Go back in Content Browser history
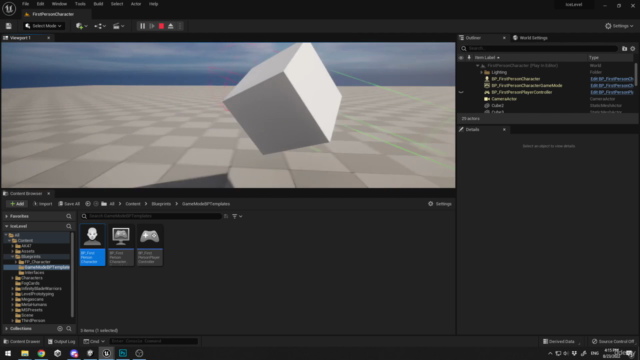 coord(88,204)
